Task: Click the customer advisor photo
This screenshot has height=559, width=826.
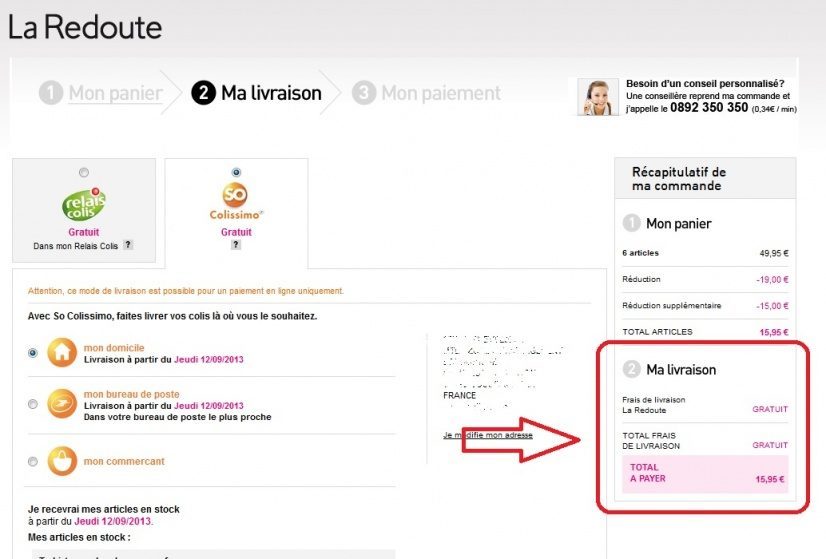Action: click(598, 97)
